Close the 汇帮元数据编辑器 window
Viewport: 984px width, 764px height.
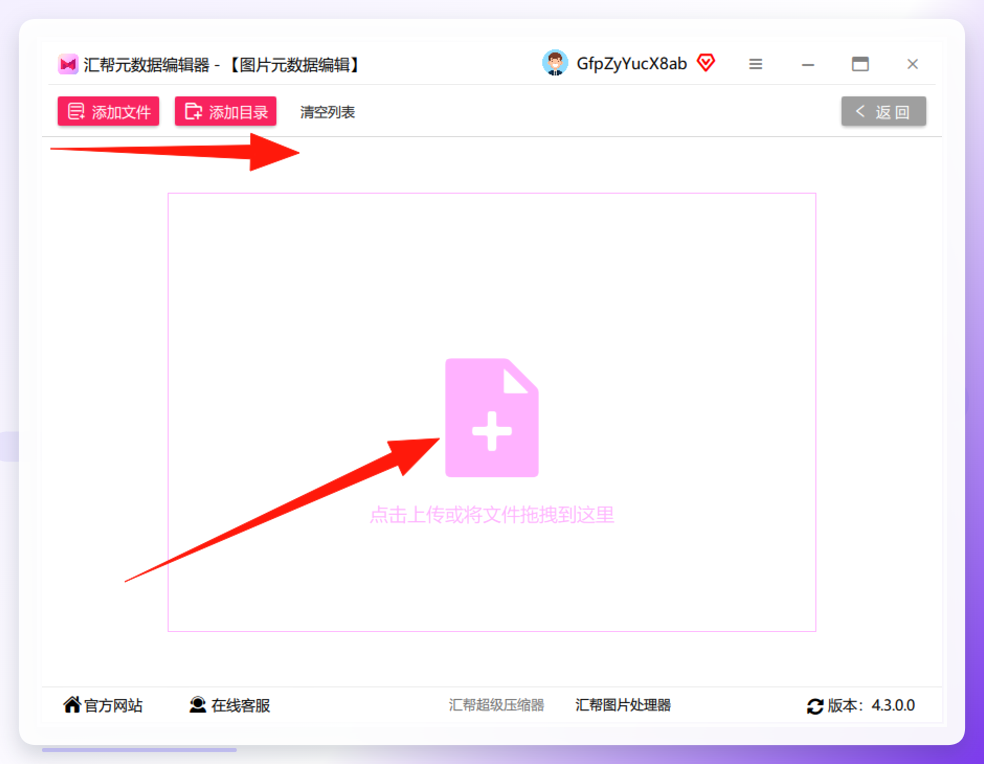coord(912,64)
